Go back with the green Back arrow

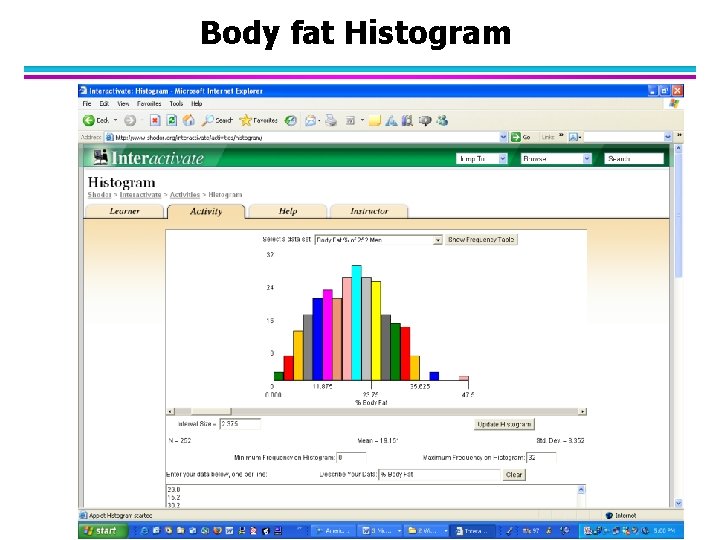pyautogui.click(x=89, y=120)
